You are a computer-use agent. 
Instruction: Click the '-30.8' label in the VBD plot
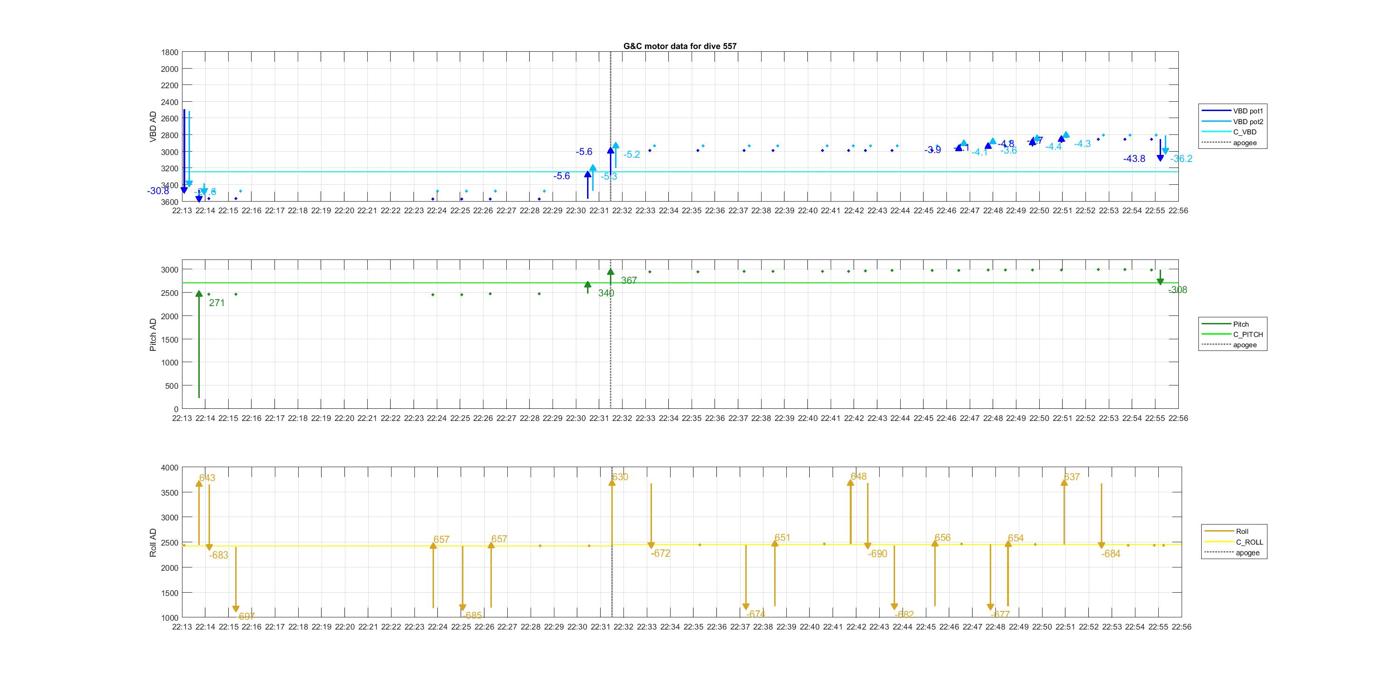tap(158, 191)
